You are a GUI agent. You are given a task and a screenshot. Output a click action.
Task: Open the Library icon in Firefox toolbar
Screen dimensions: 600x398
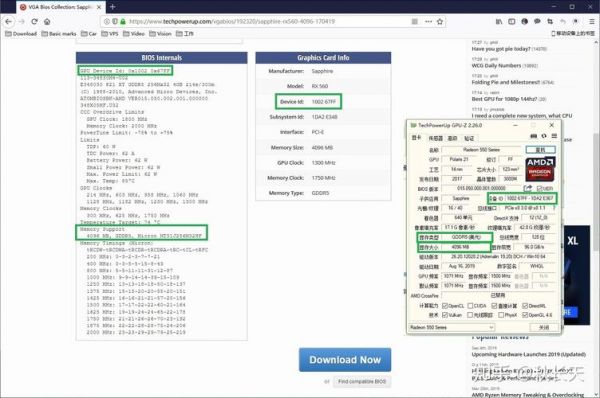pos(499,22)
